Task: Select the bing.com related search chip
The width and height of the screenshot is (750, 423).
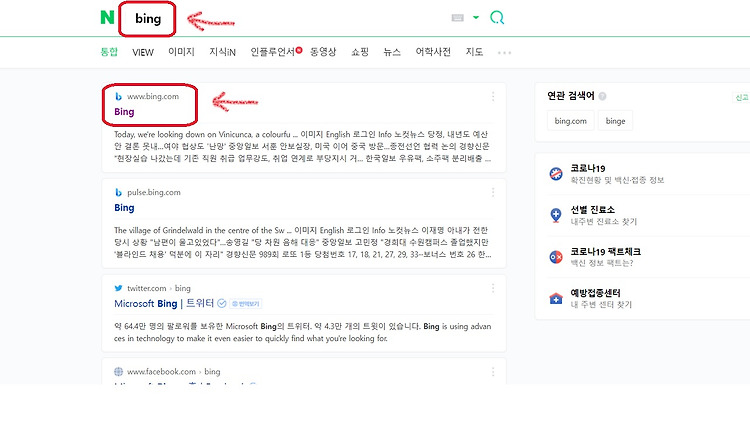Action: 571,121
